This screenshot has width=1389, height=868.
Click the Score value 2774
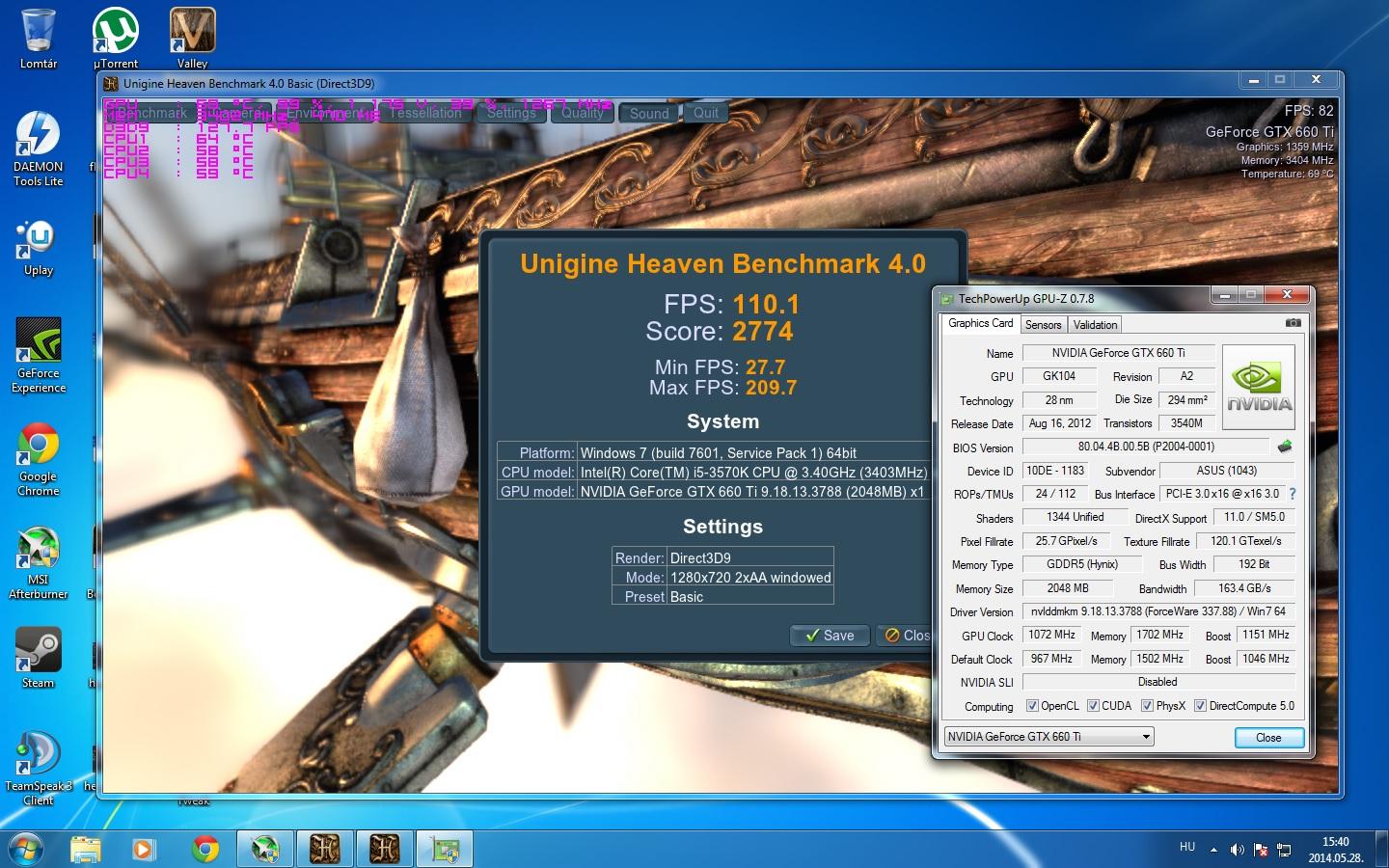762,332
